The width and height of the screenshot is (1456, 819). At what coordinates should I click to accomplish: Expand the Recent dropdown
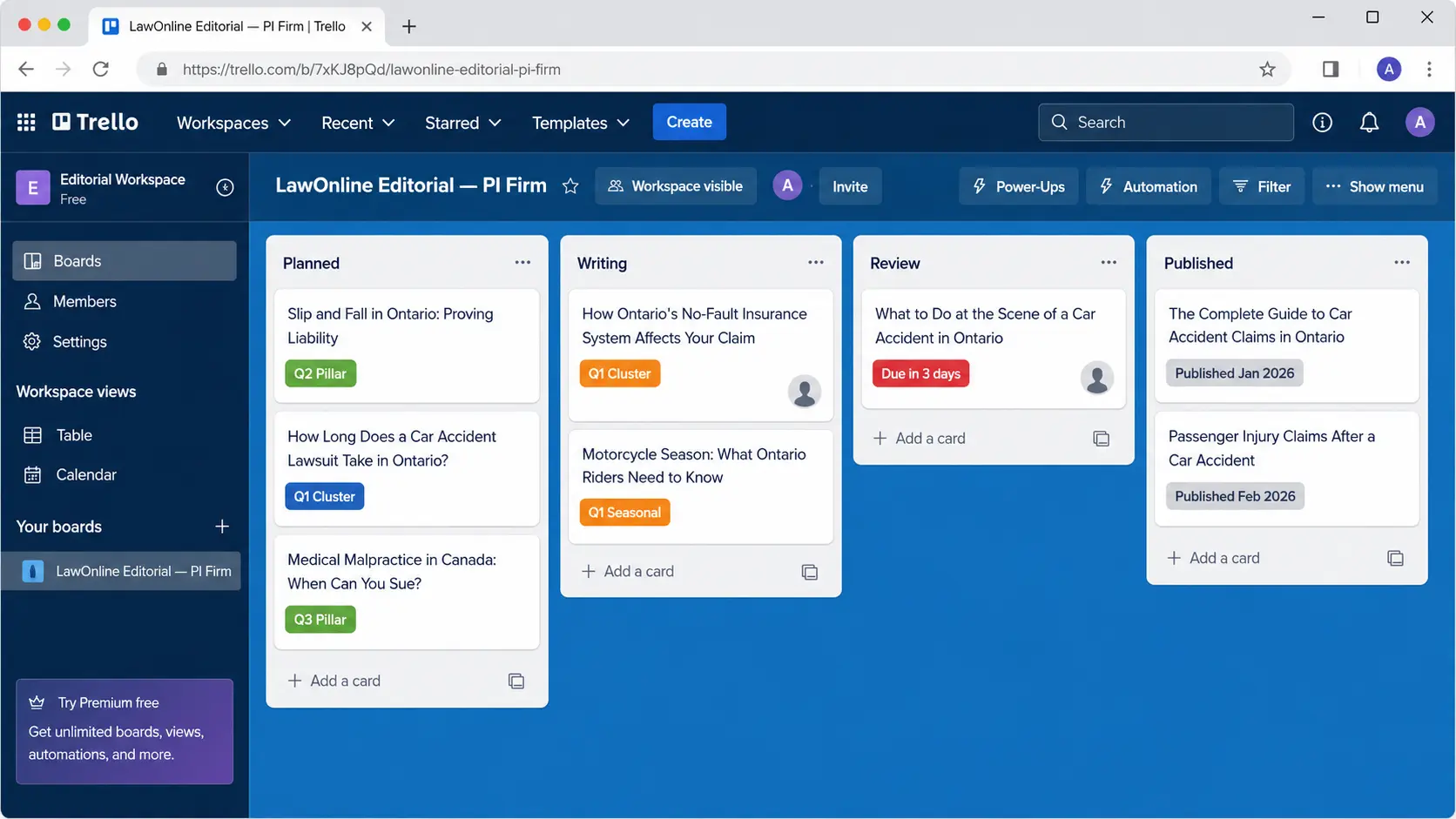(358, 123)
